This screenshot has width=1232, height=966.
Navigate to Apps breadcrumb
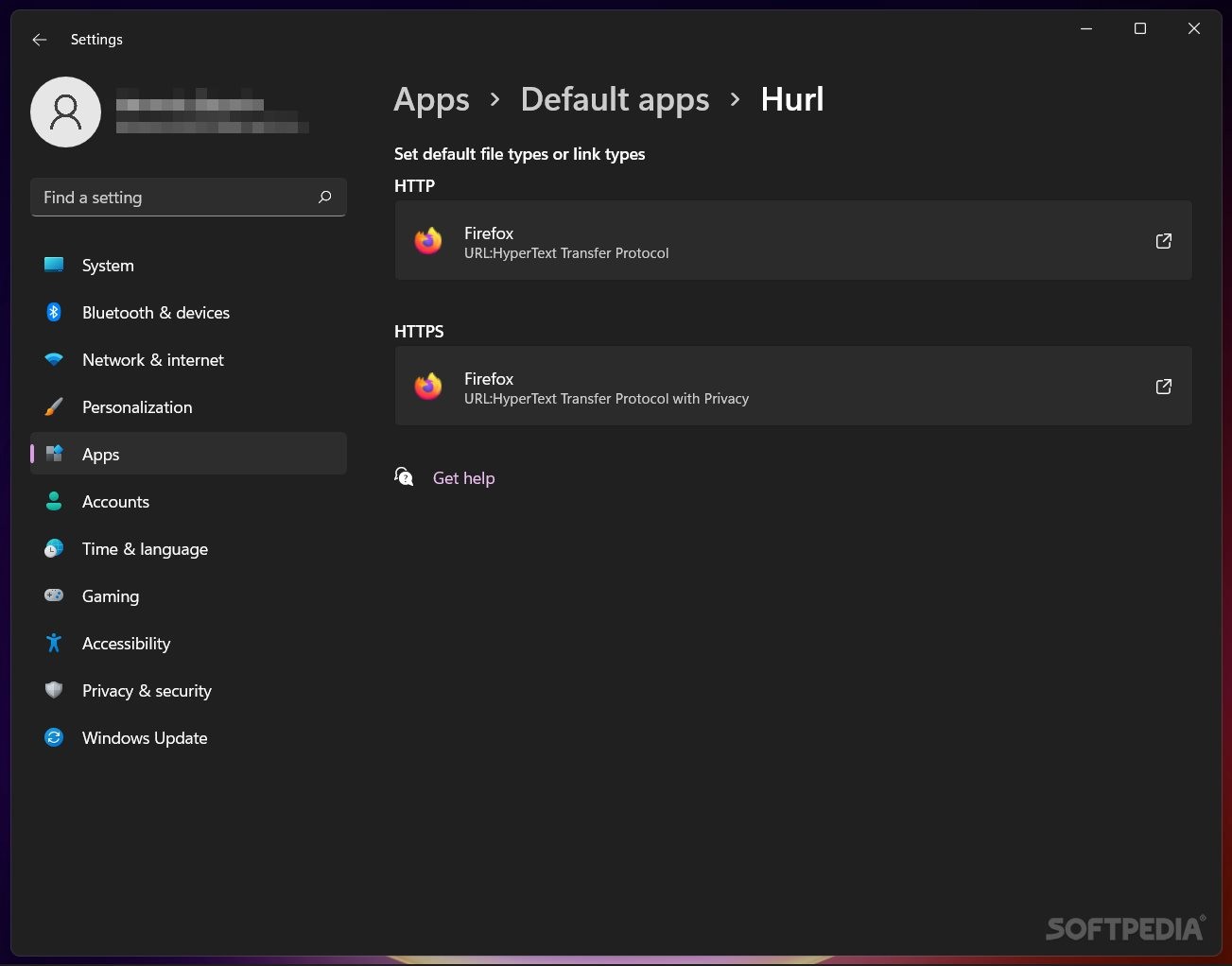[431, 100]
